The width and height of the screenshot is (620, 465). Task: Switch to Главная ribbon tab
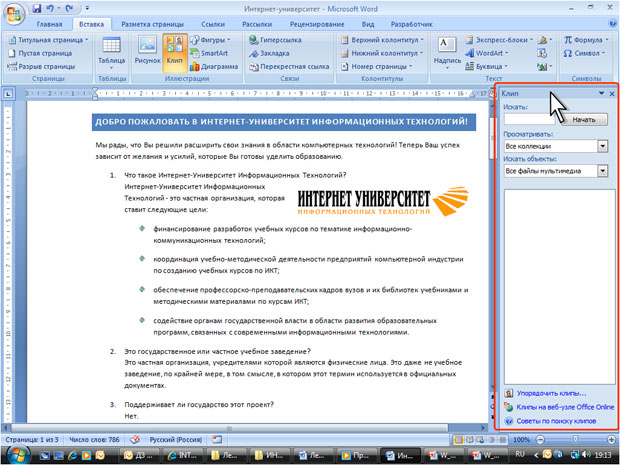[x=49, y=24]
